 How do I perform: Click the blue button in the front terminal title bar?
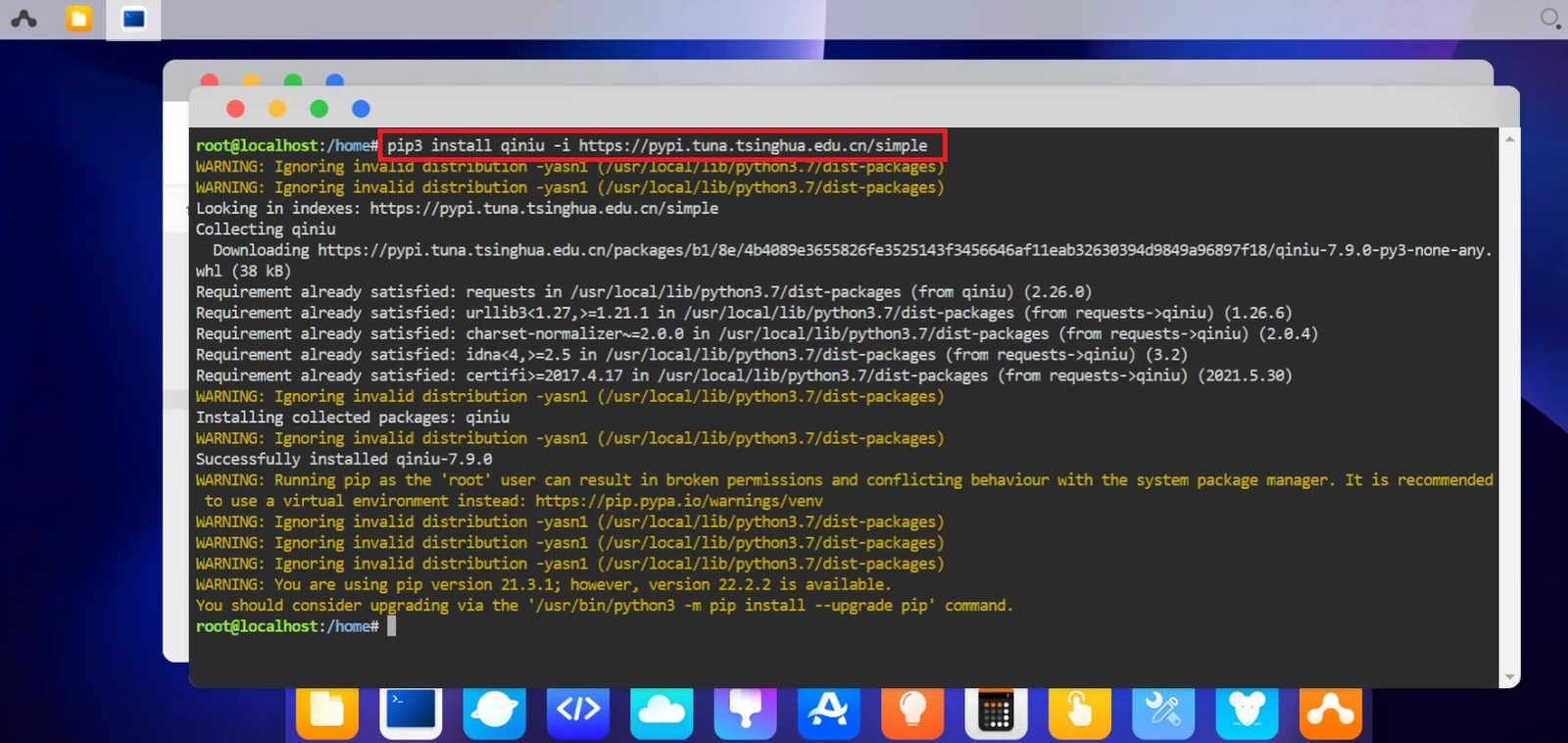coord(361,109)
